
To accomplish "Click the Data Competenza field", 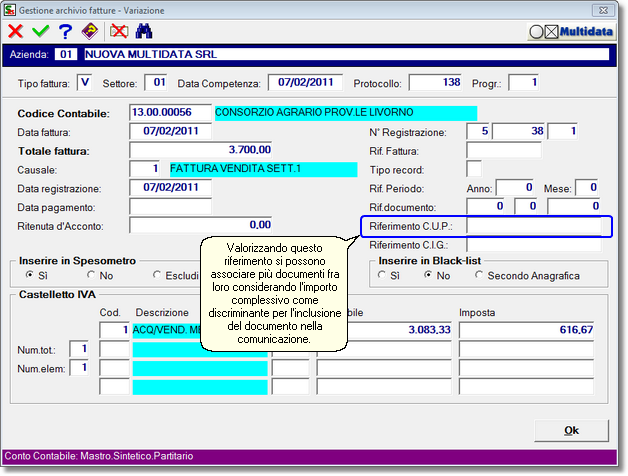I will (306, 83).
